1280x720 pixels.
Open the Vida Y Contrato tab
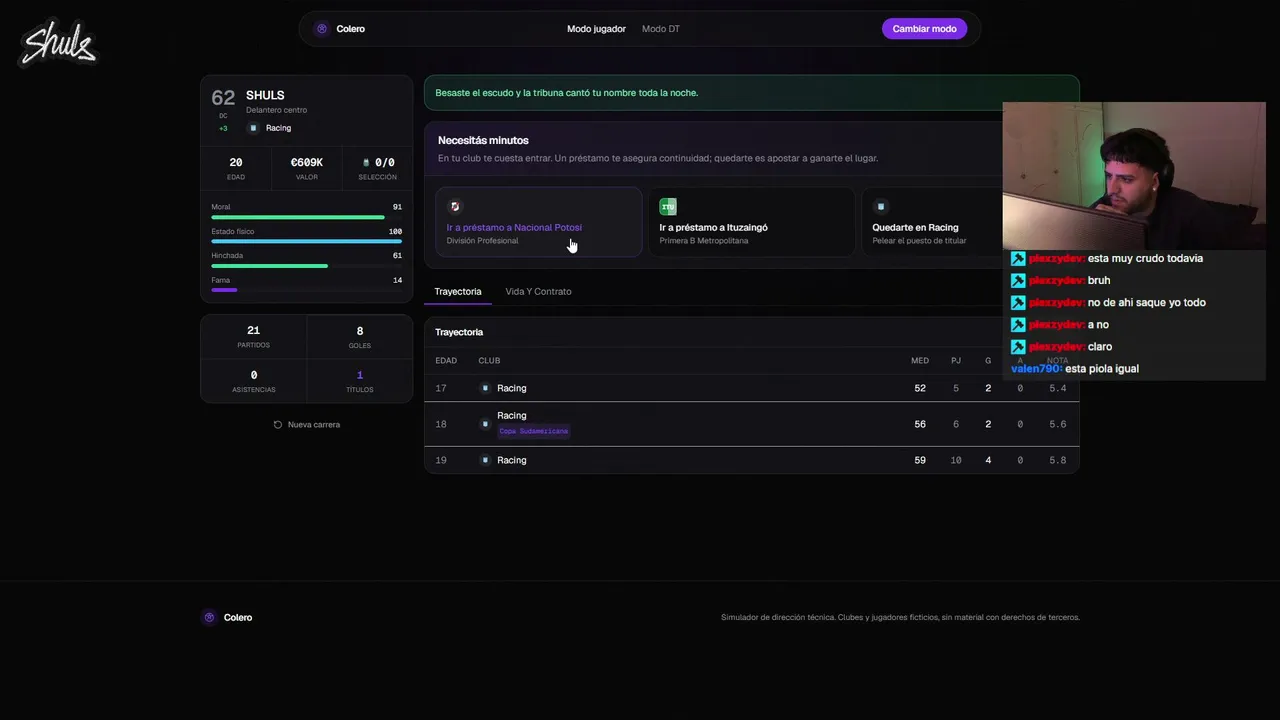(x=538, y=291)
